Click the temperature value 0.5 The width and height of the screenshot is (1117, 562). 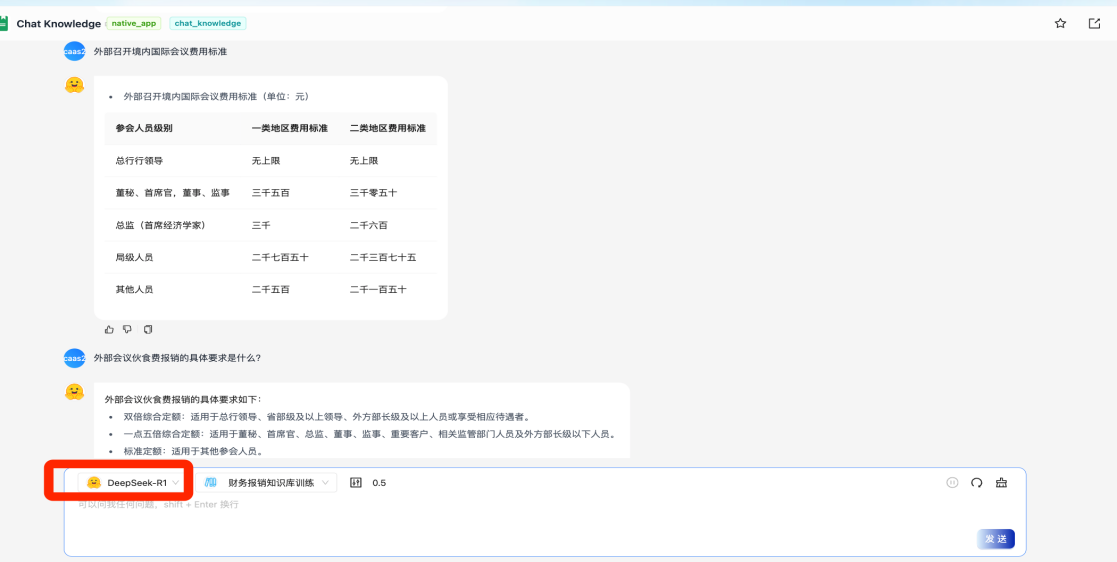(x=379, y=483)
